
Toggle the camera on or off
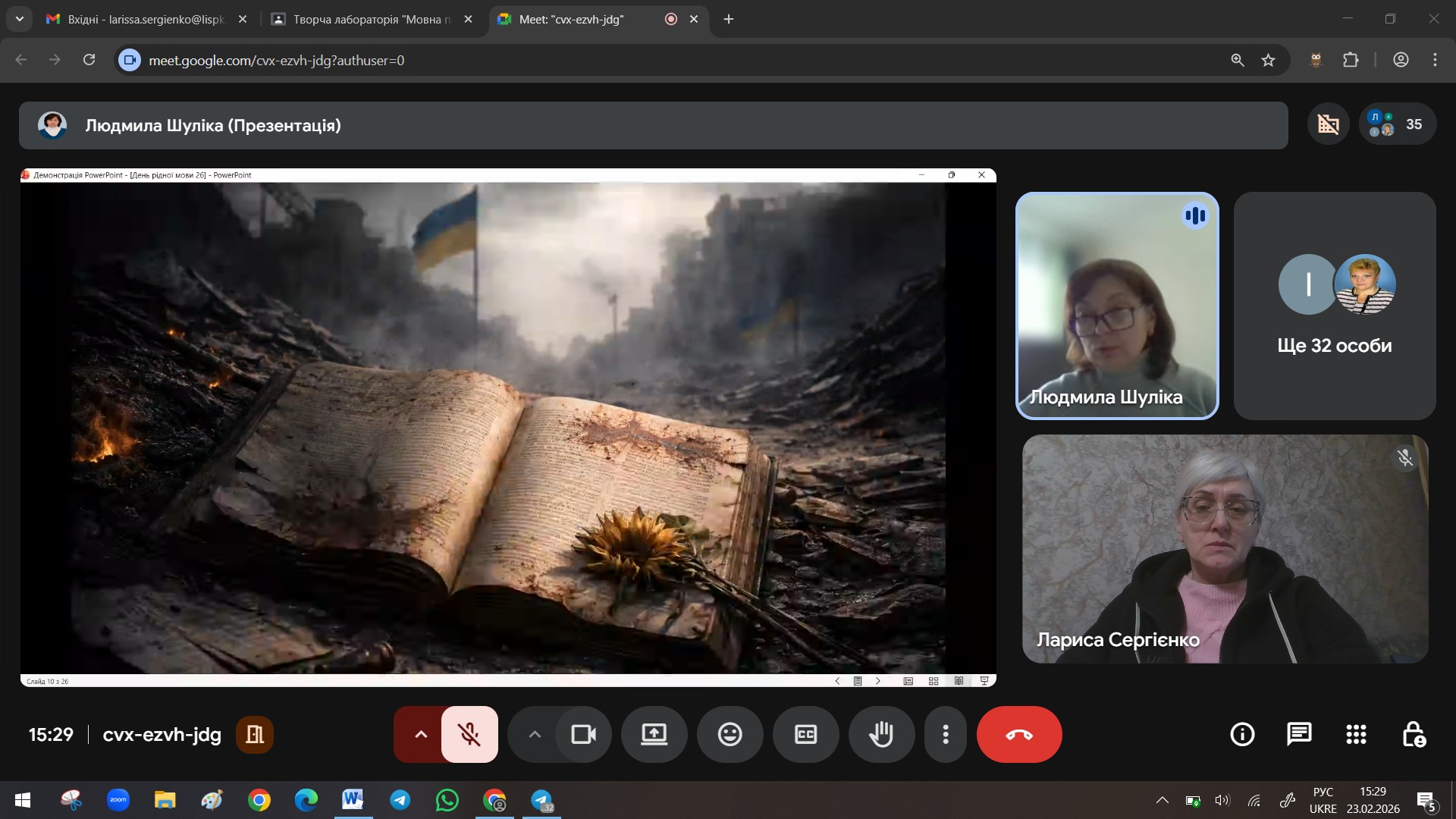click(x=583, y=734)
